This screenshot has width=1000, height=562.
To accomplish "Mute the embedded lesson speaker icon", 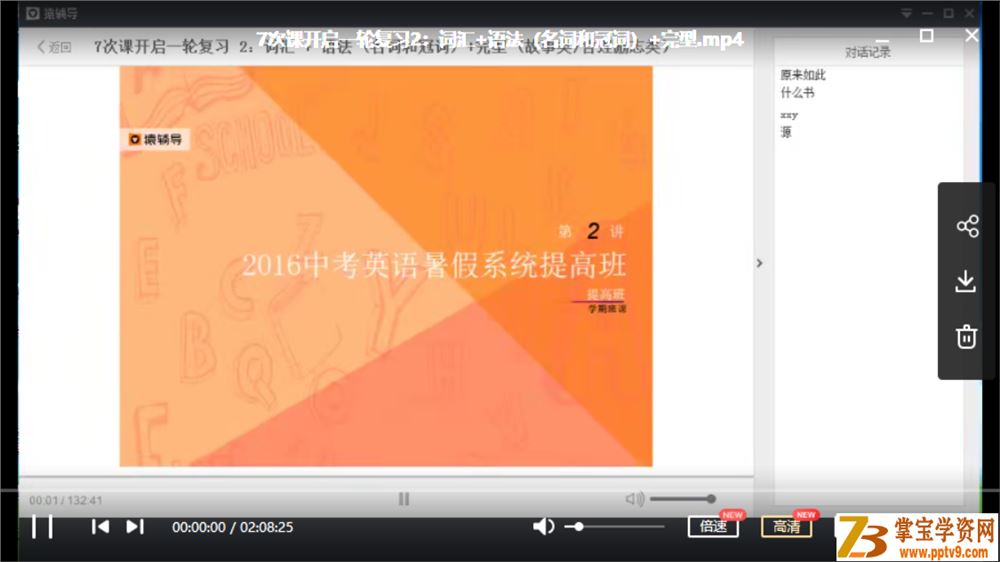I will click(635, 499).
